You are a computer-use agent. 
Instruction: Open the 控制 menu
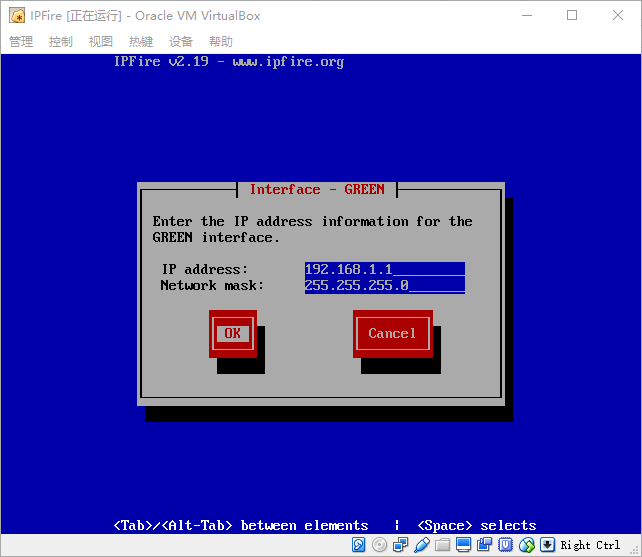(61, 41)
